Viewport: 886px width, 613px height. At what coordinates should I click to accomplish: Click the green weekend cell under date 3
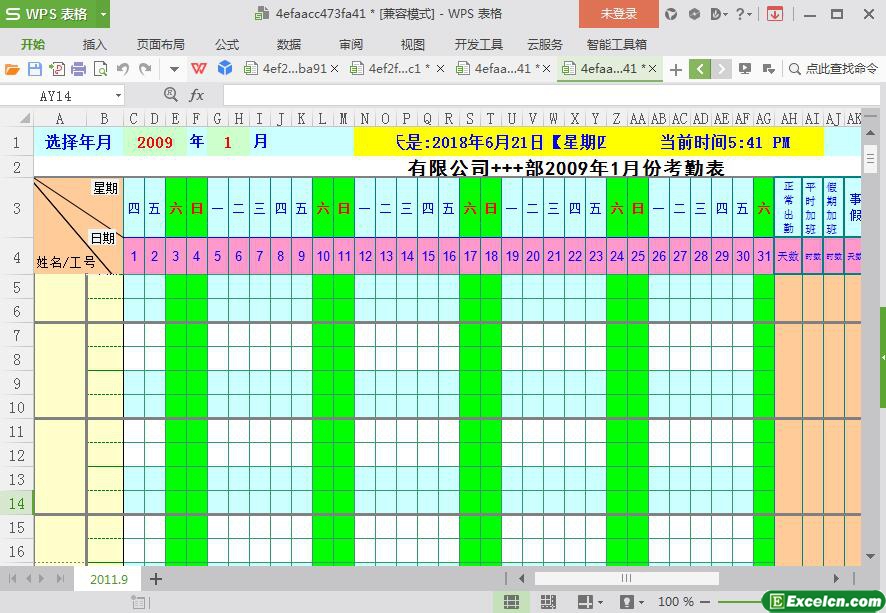(x=176, y=298)
